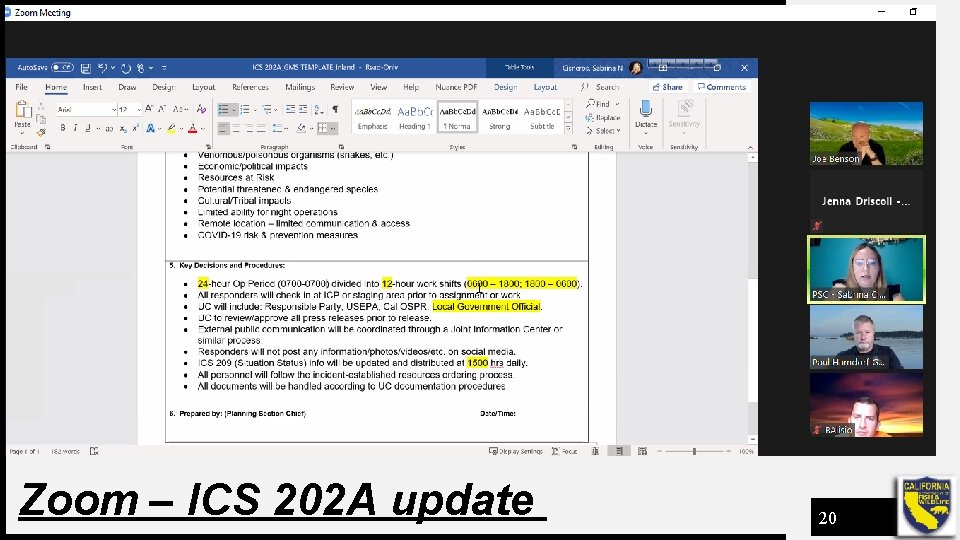
Task: Toggle Subscript formatting
Action: 123,129
